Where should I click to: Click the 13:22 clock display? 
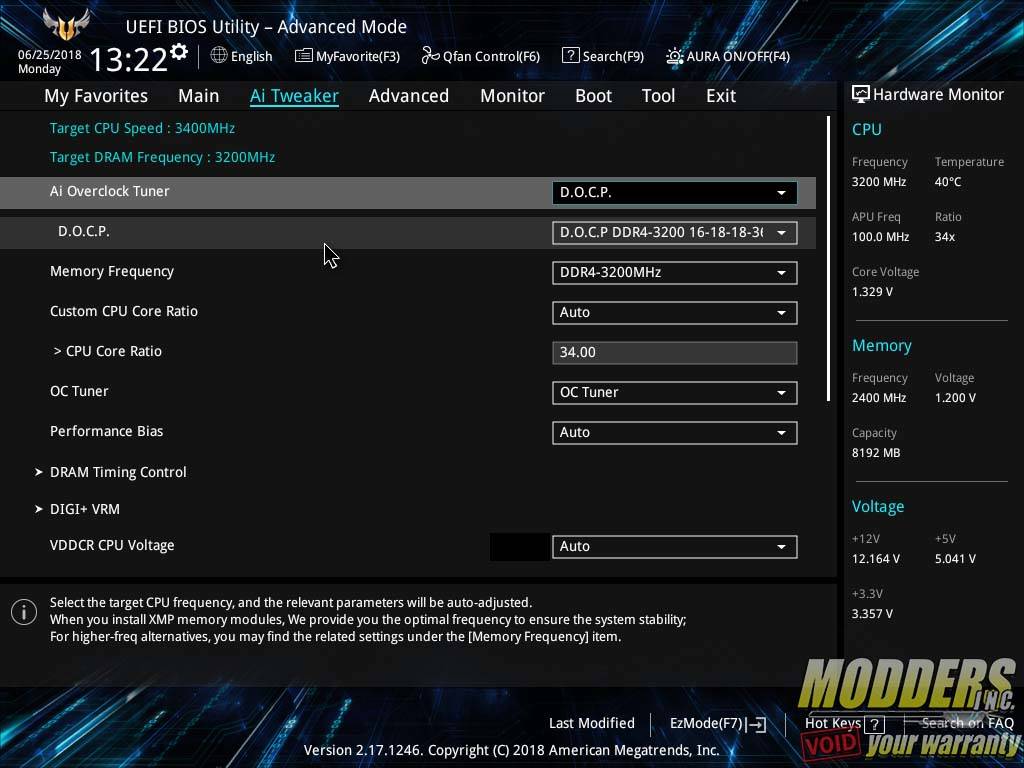(x=129, y=60)
